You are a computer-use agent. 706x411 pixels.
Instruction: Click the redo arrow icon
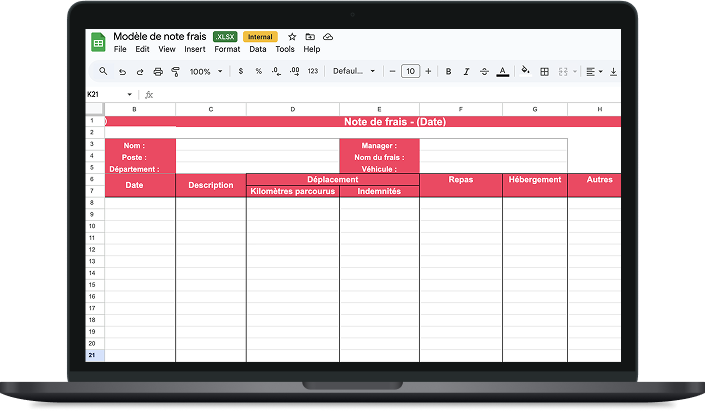(140, 72)
